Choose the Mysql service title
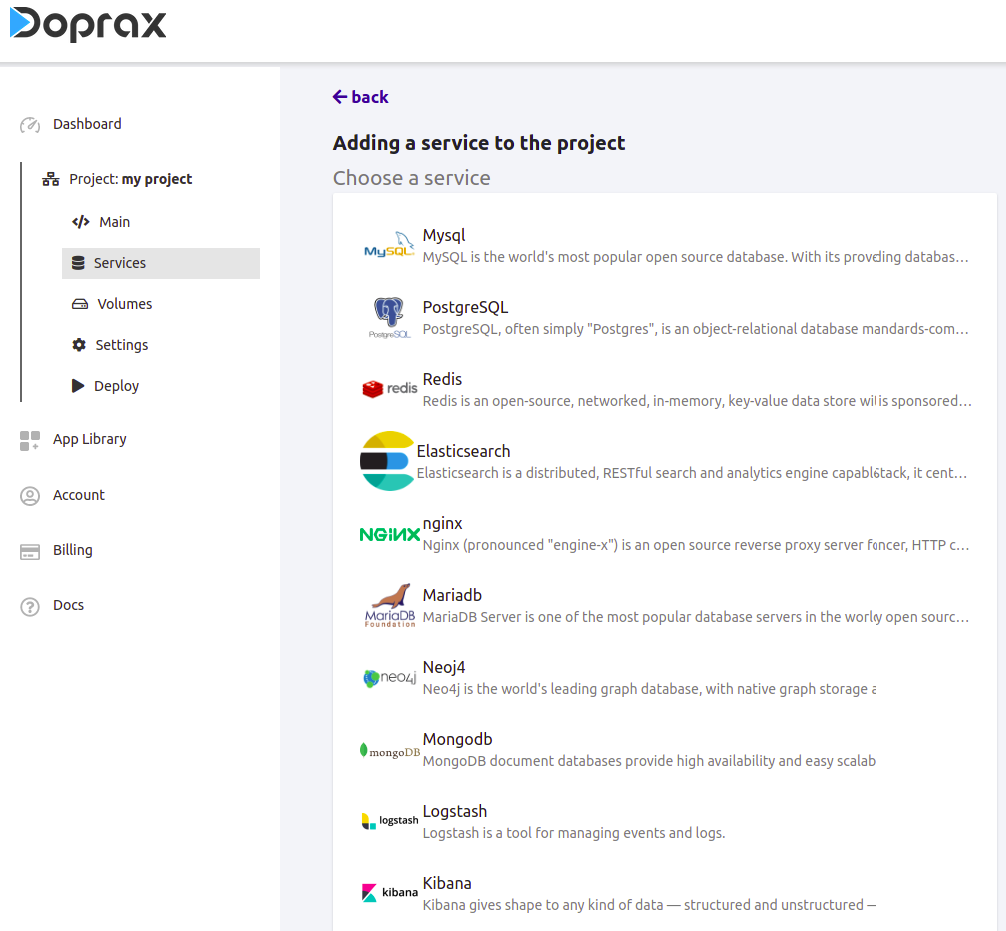The height and width of the screenshot is (931, 1006). point(444,235)
